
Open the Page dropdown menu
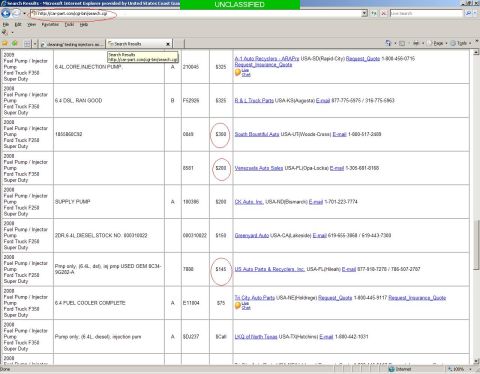[437, 43]
